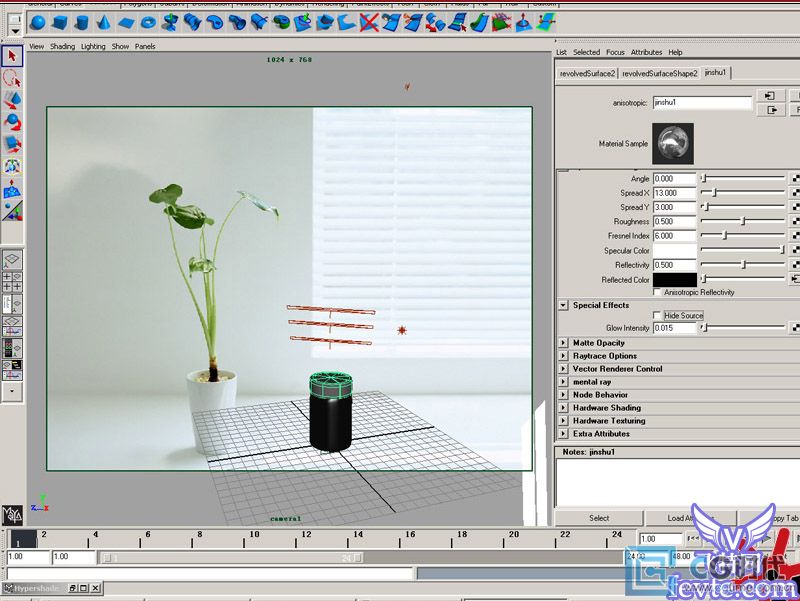Toggle the Hide Source checkbox
The width and height of the screenshot is (800, 601).
657,315
